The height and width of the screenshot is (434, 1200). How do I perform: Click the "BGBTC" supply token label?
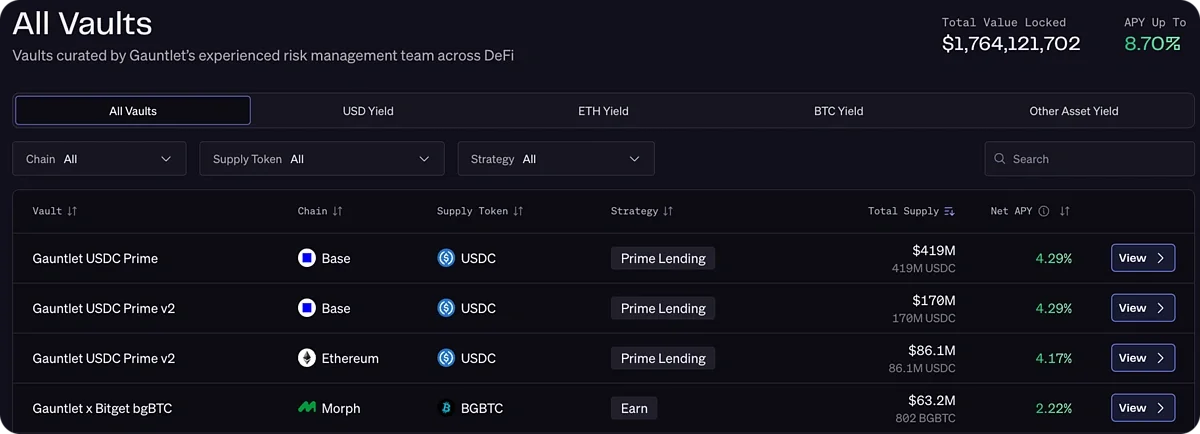pos(482,408)
